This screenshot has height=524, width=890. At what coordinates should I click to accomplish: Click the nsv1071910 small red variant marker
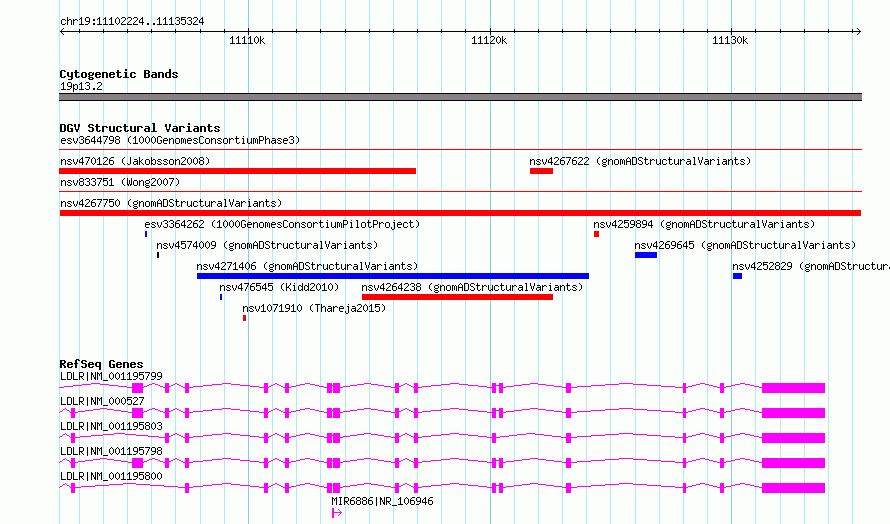245,318
